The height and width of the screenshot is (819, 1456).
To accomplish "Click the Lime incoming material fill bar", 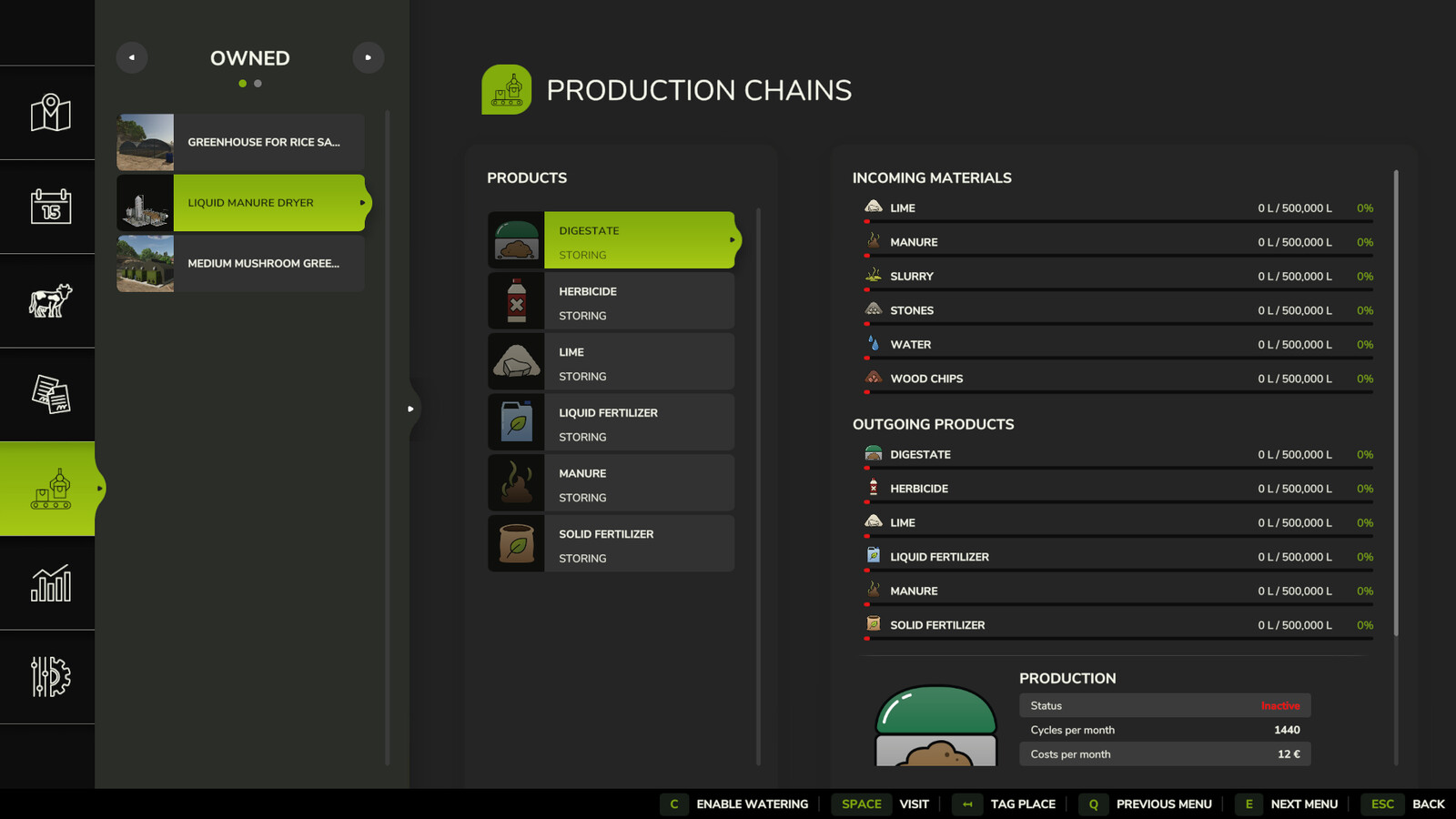I will coord(1117,221).
